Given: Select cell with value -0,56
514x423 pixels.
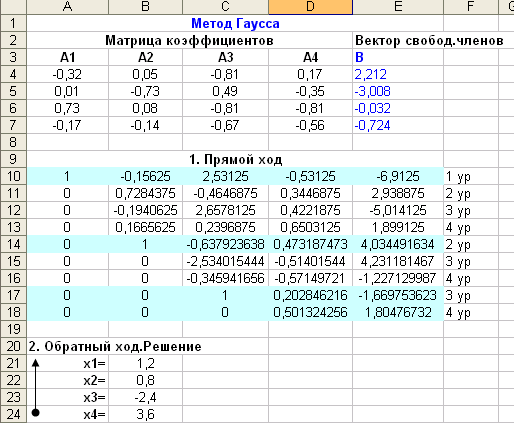Looking at the screenshot, I should click(x=310, y=125).
